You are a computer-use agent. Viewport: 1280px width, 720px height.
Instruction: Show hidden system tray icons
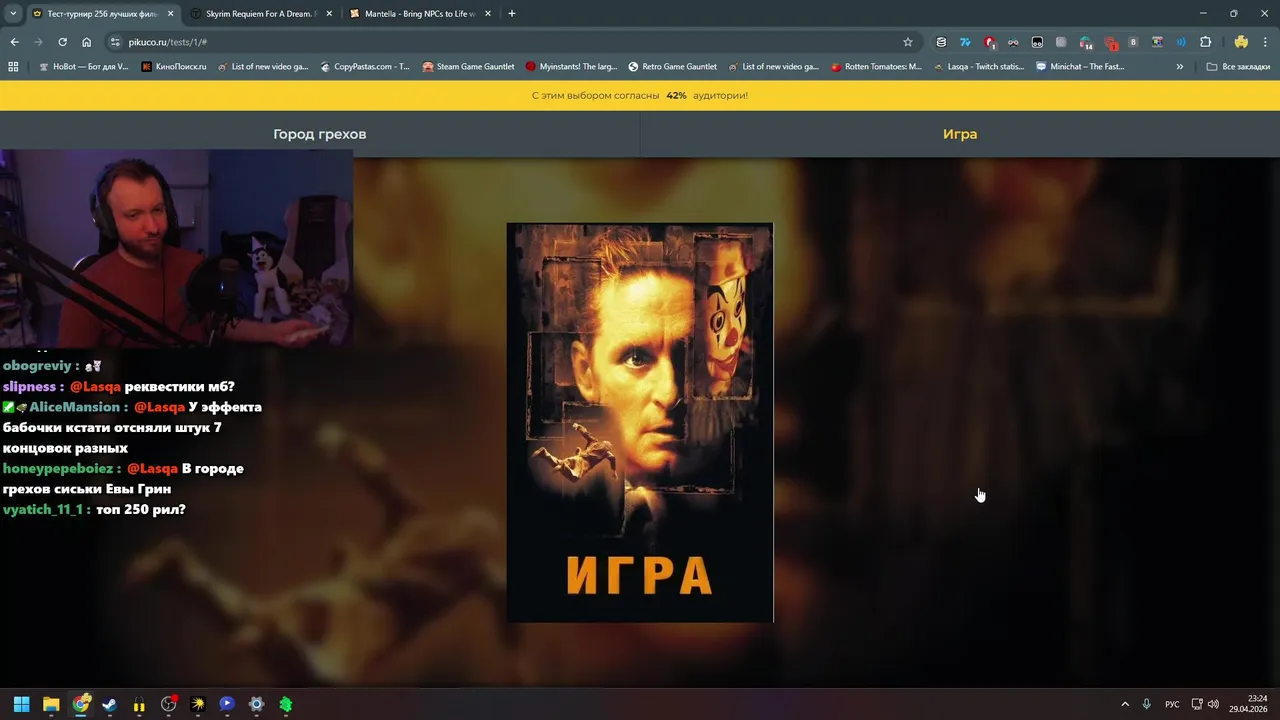click(1125, 704)
